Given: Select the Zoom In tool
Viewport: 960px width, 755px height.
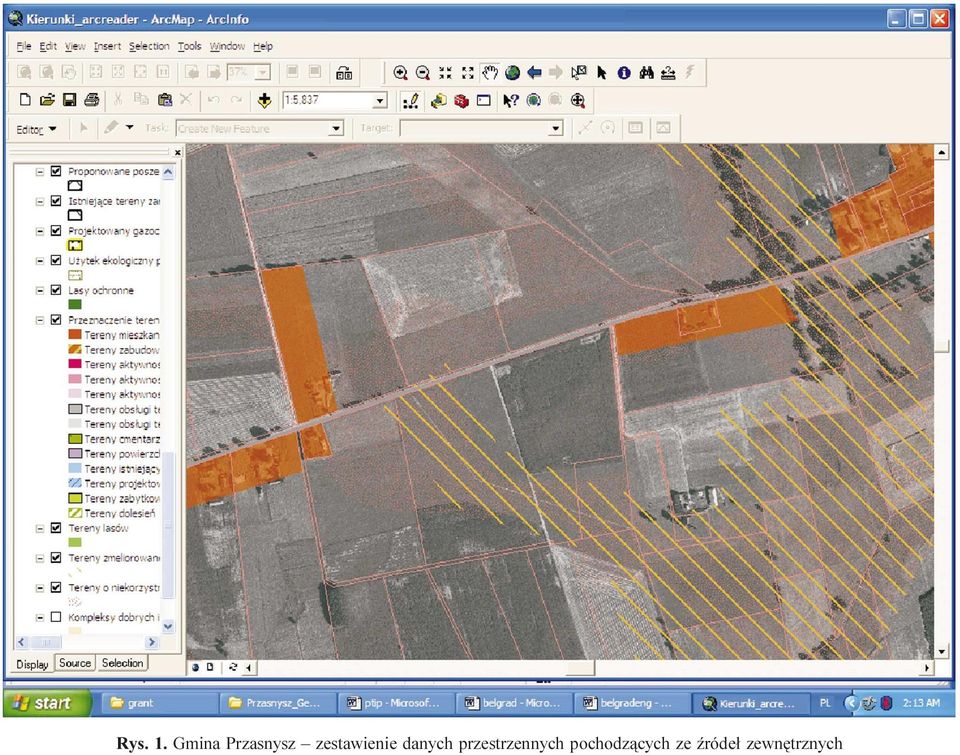Looking at the screenshot, I should coord(400,73).
